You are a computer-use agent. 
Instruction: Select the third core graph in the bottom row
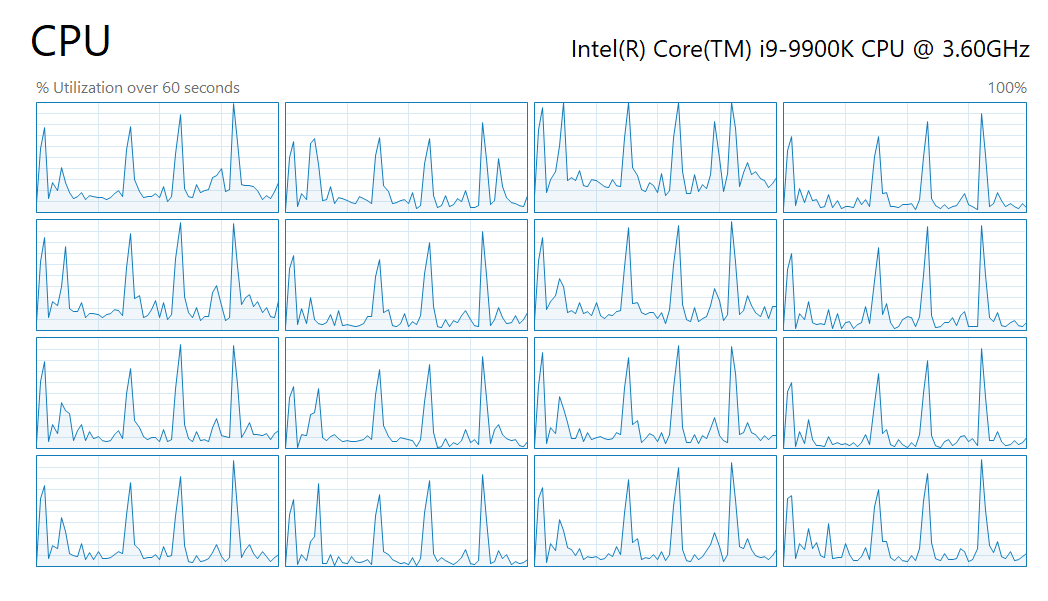(656, 511)
